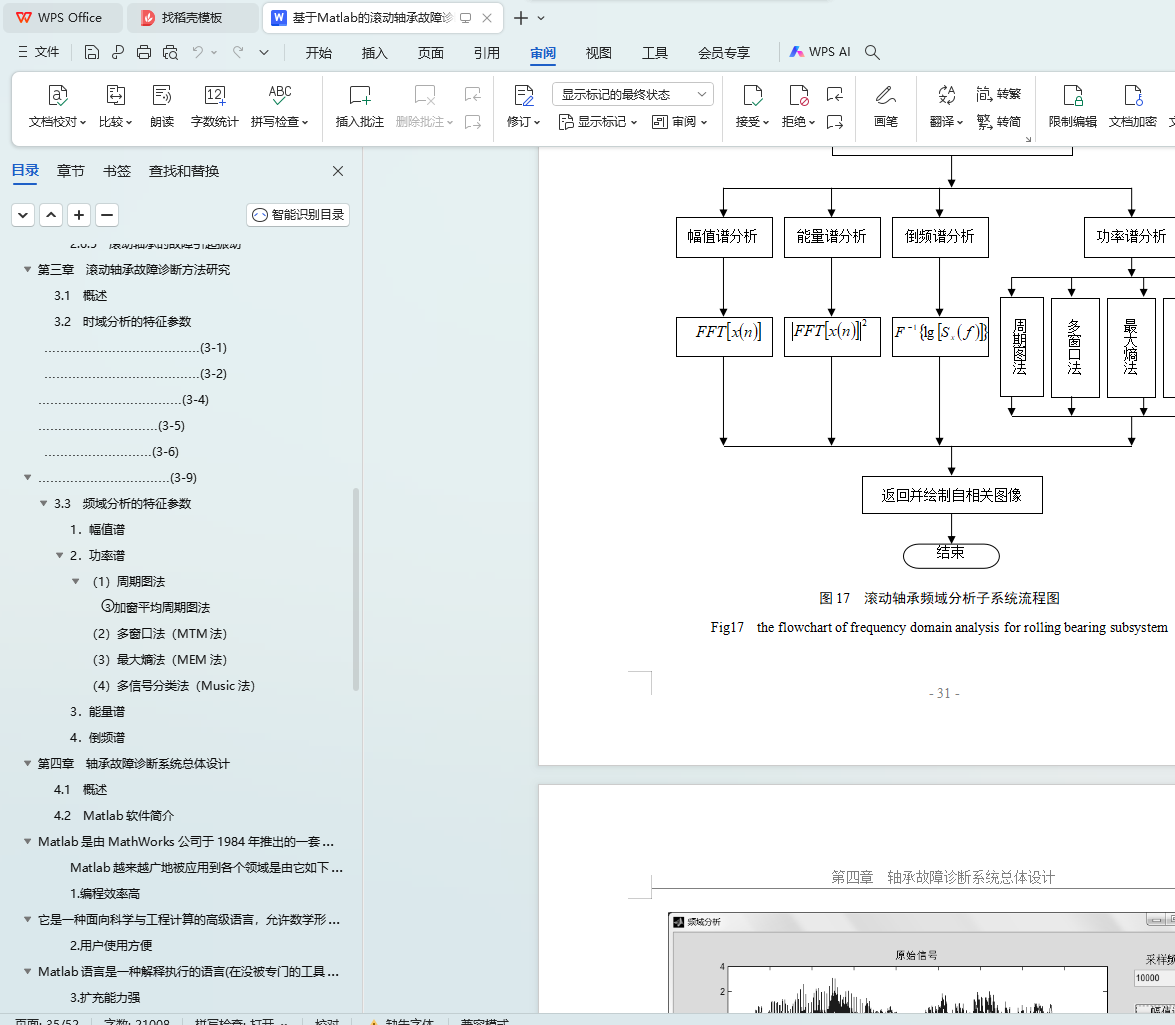The image size is (1175, 1025).
Task: Start 朗读 read aloud
Action: (162, 106)
